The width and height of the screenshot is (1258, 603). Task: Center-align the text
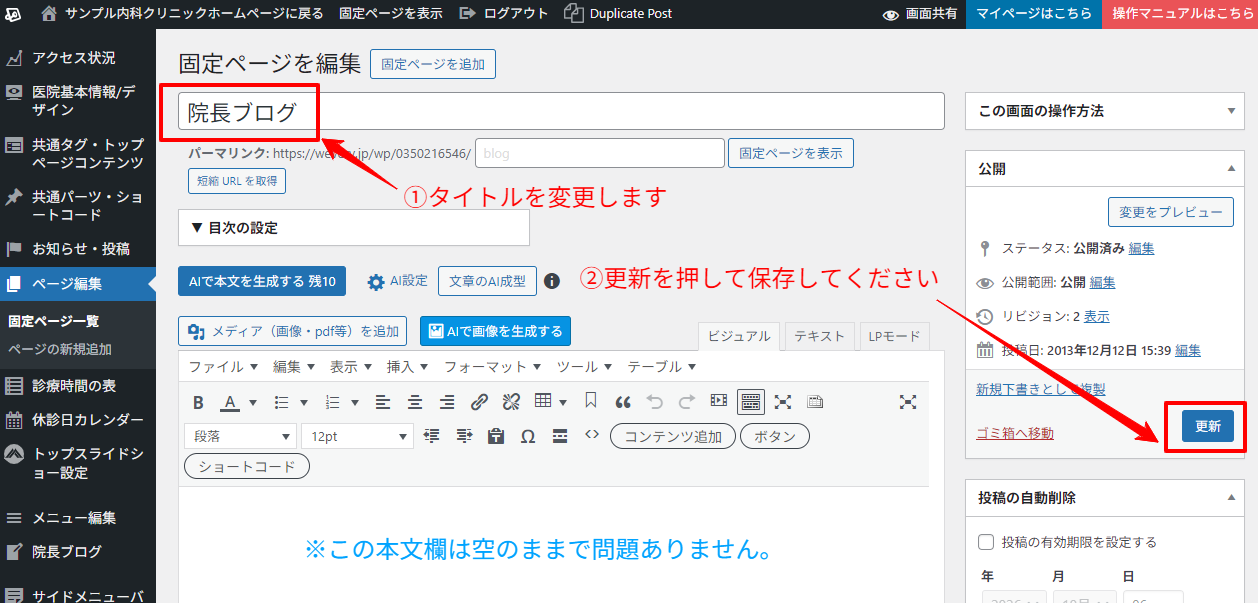[x=415, y=402]
